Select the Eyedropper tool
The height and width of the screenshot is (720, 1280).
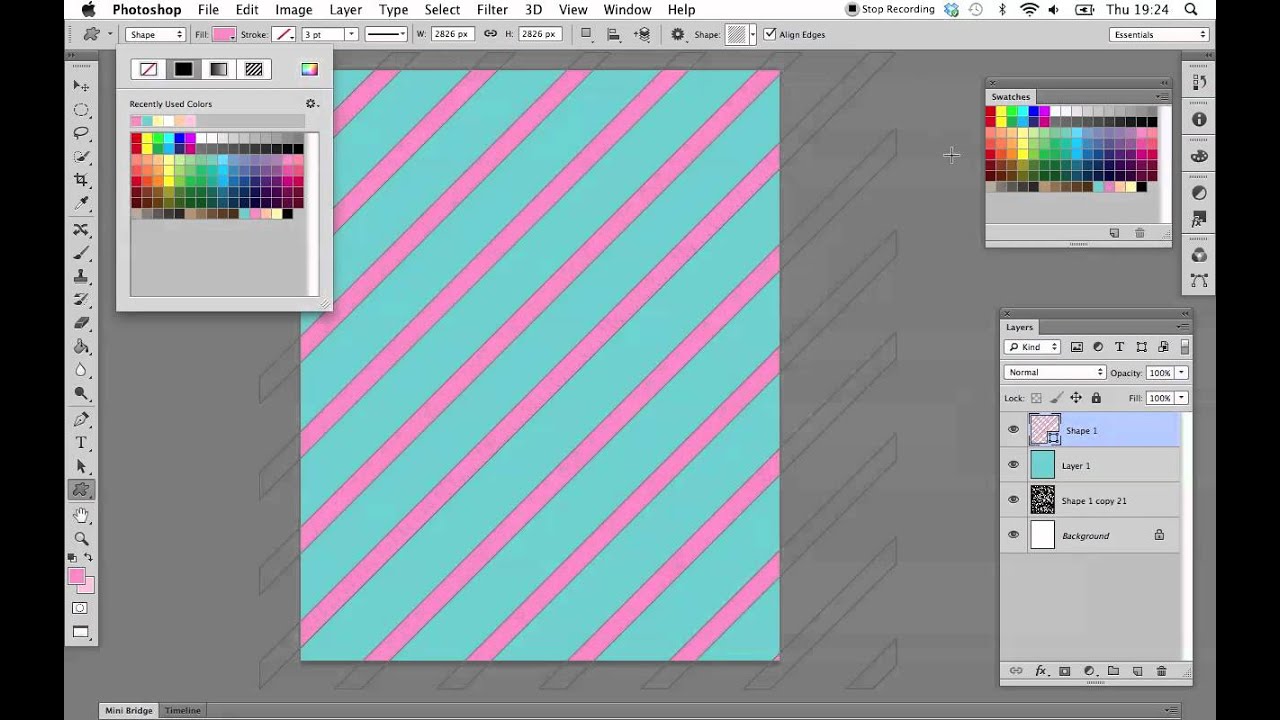[x=81, y=204]
